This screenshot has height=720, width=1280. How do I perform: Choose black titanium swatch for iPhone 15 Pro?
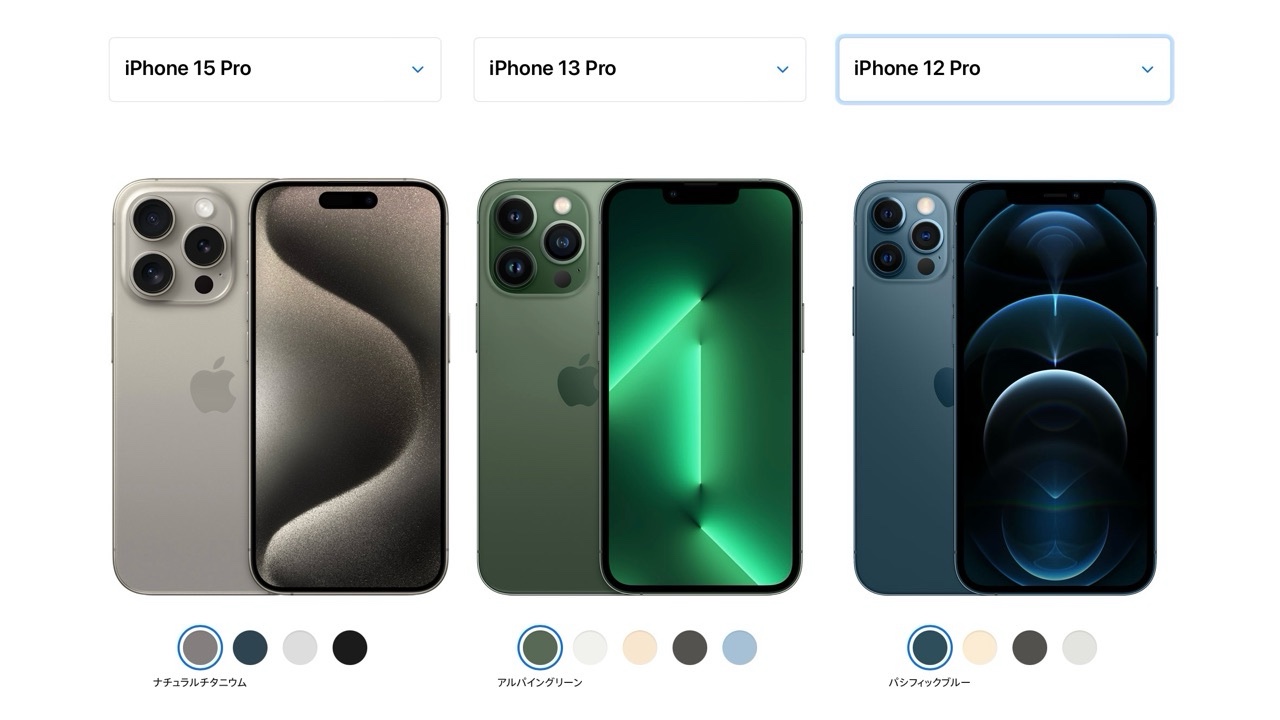[350, 648]
